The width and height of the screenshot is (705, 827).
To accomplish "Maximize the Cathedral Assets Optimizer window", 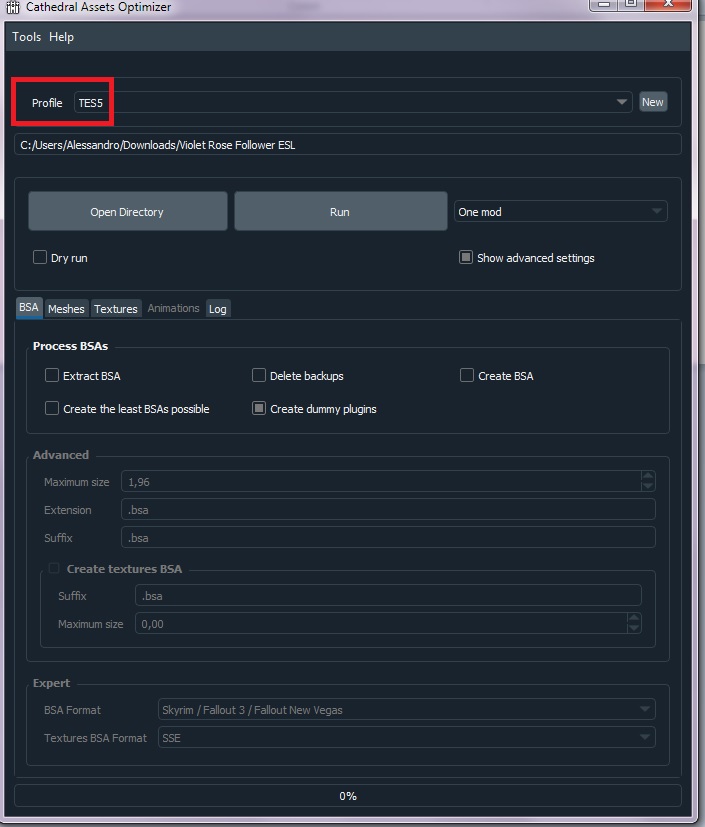I will tap(630, 4).
